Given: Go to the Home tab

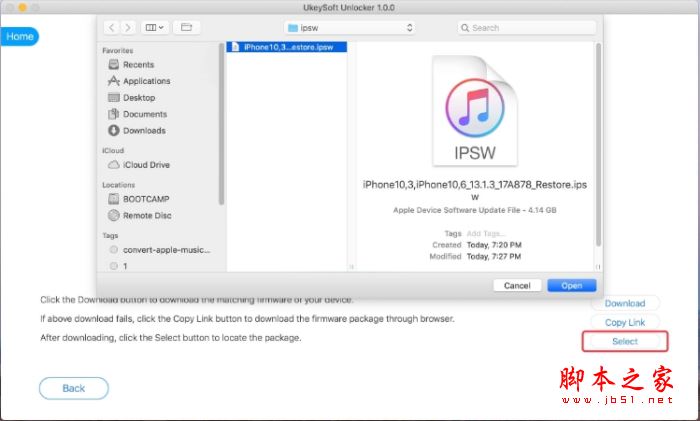Looking at the screenshot, I should [x=20, y=37].
